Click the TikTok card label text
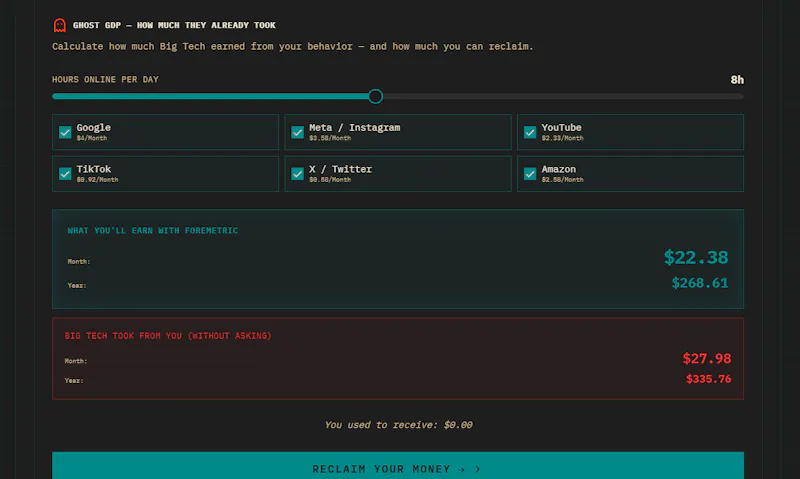The height and width of the screenshot is (479, 800). pos(93,169)
